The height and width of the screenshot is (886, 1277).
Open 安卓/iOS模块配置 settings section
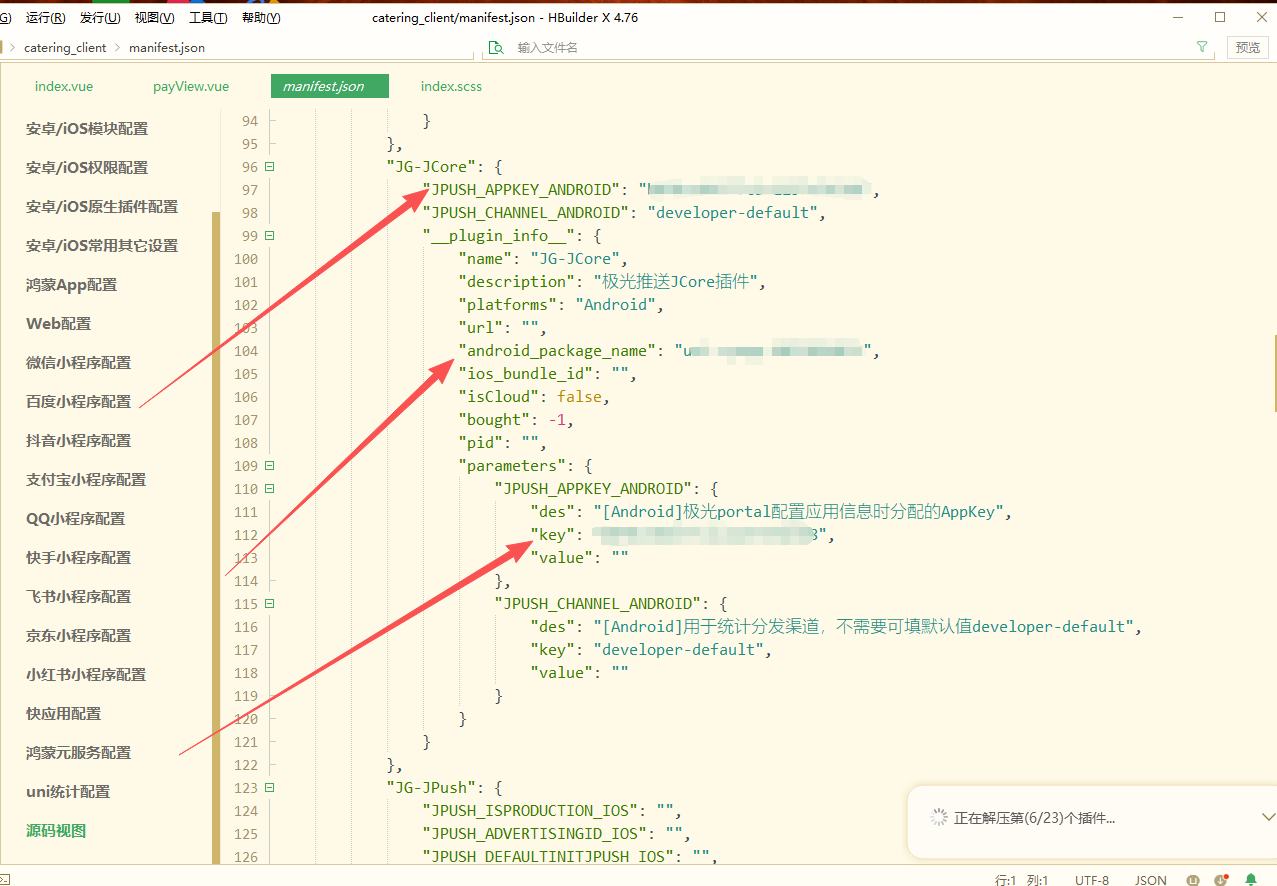tap(87, 129)
